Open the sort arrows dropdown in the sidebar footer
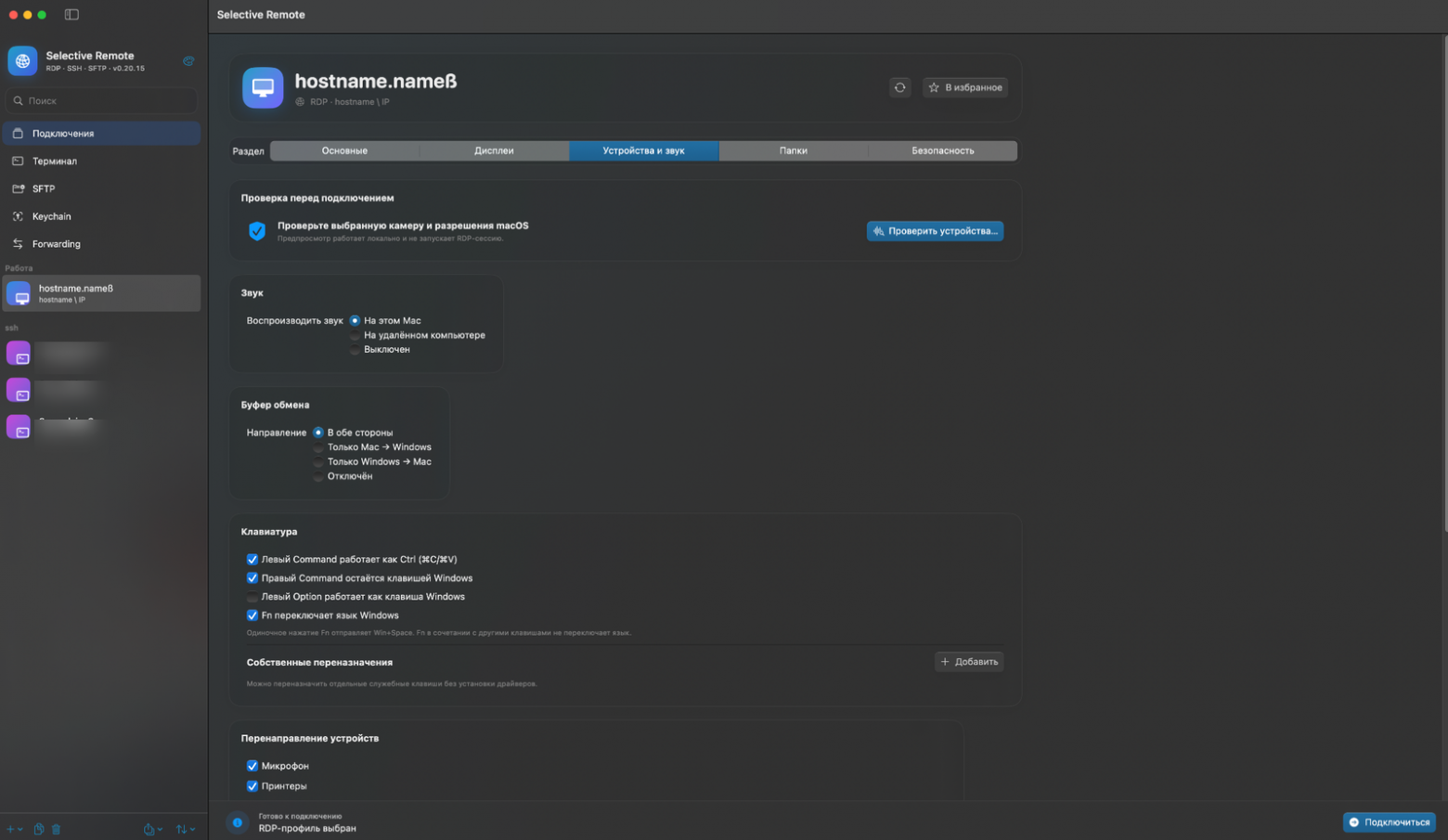The height and width of the screenshot is (840, 1448). click(x=186, y=829)
